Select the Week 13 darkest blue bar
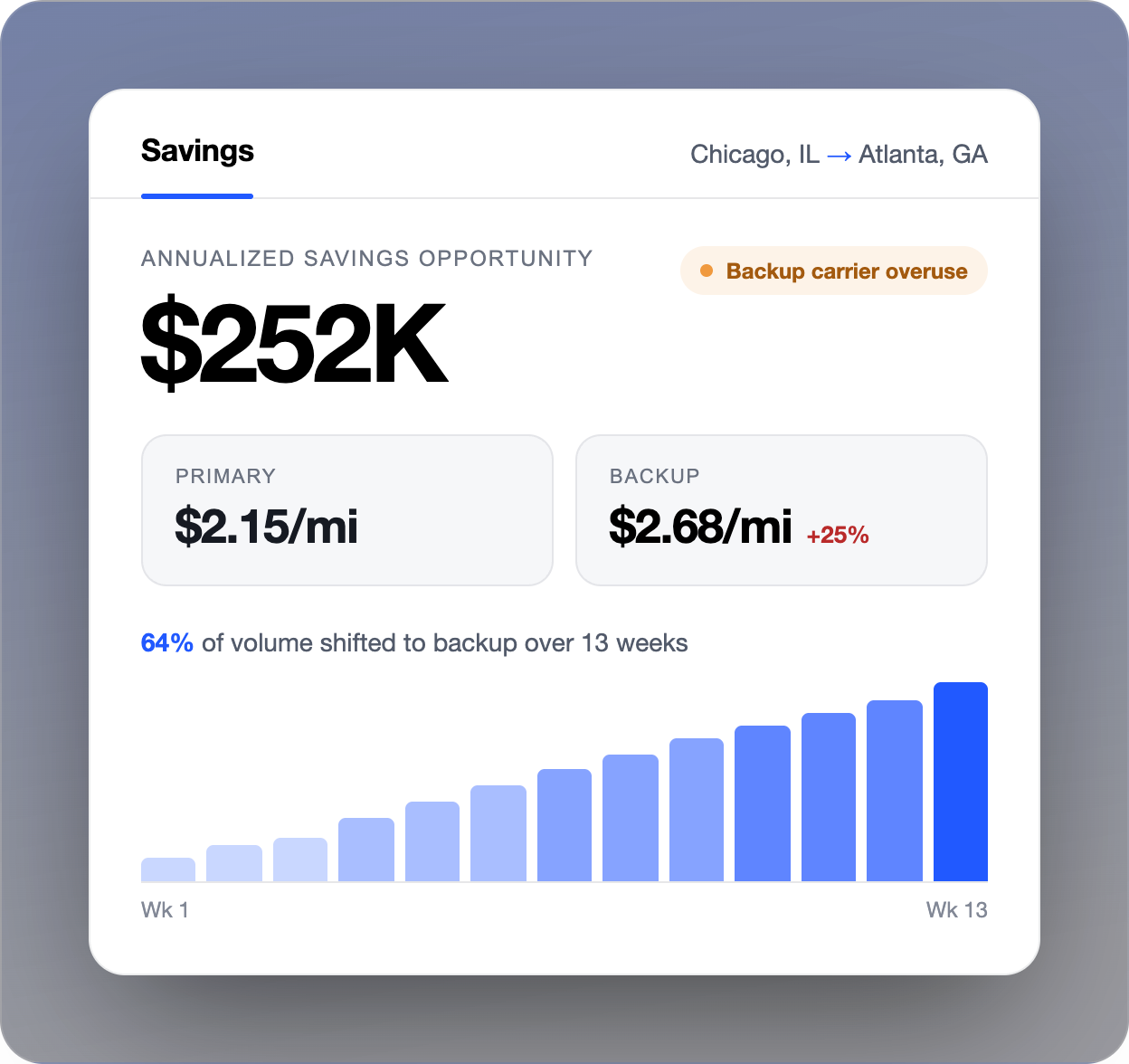This screenshot has height=1064, width=1129. pyautogui.click(x=961, y=782)
